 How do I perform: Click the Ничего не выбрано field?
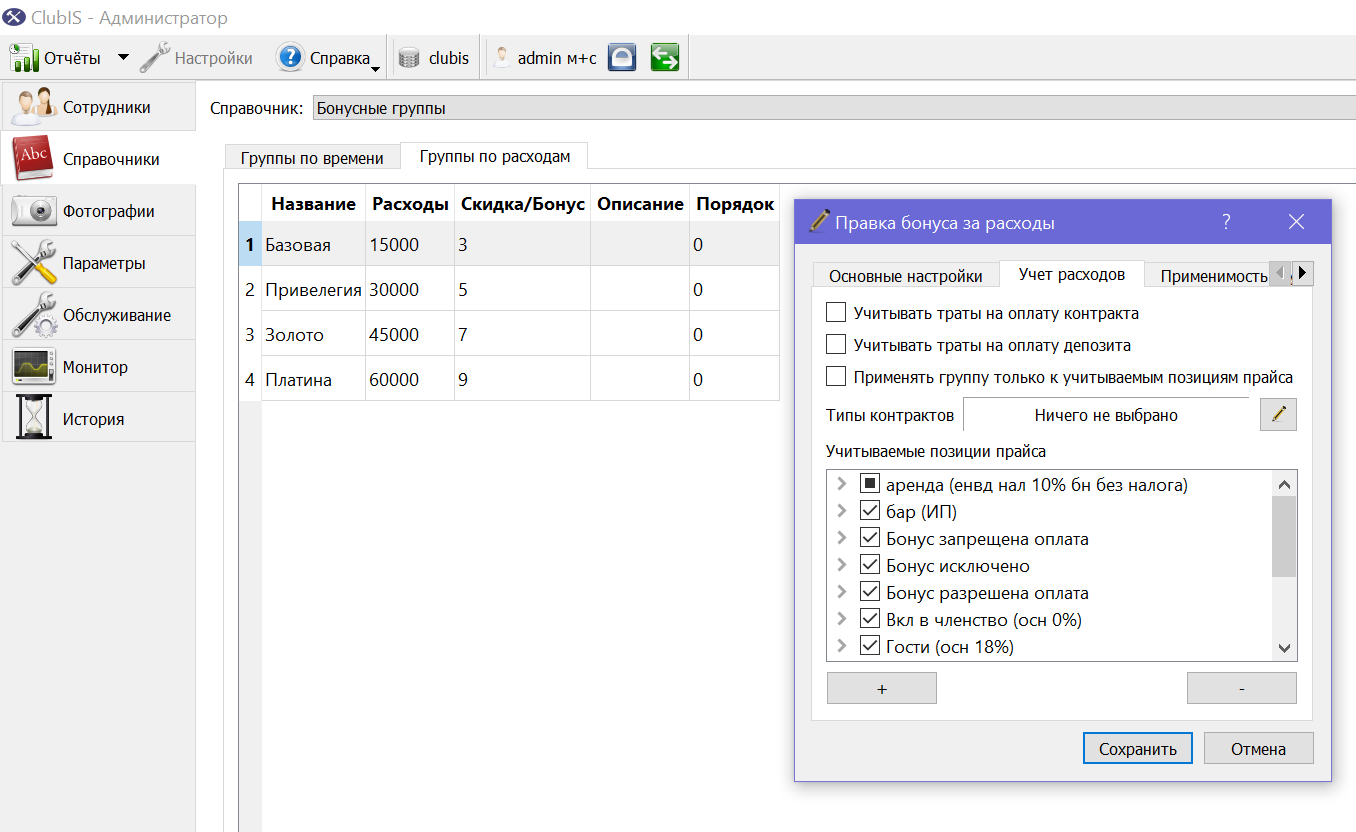1106,415
